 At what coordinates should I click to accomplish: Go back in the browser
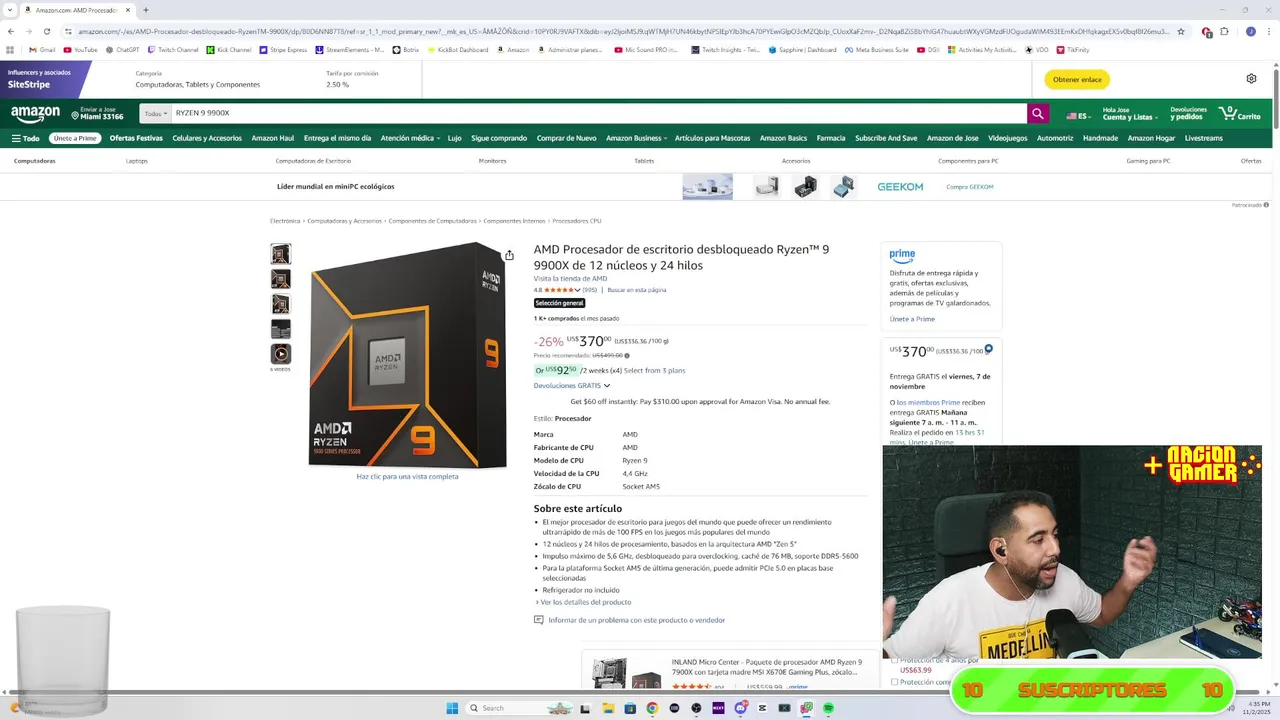(11, 31)
